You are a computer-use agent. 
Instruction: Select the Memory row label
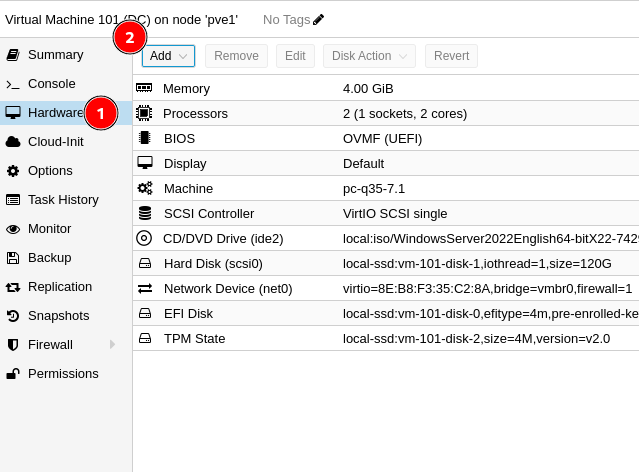point(186,88)
